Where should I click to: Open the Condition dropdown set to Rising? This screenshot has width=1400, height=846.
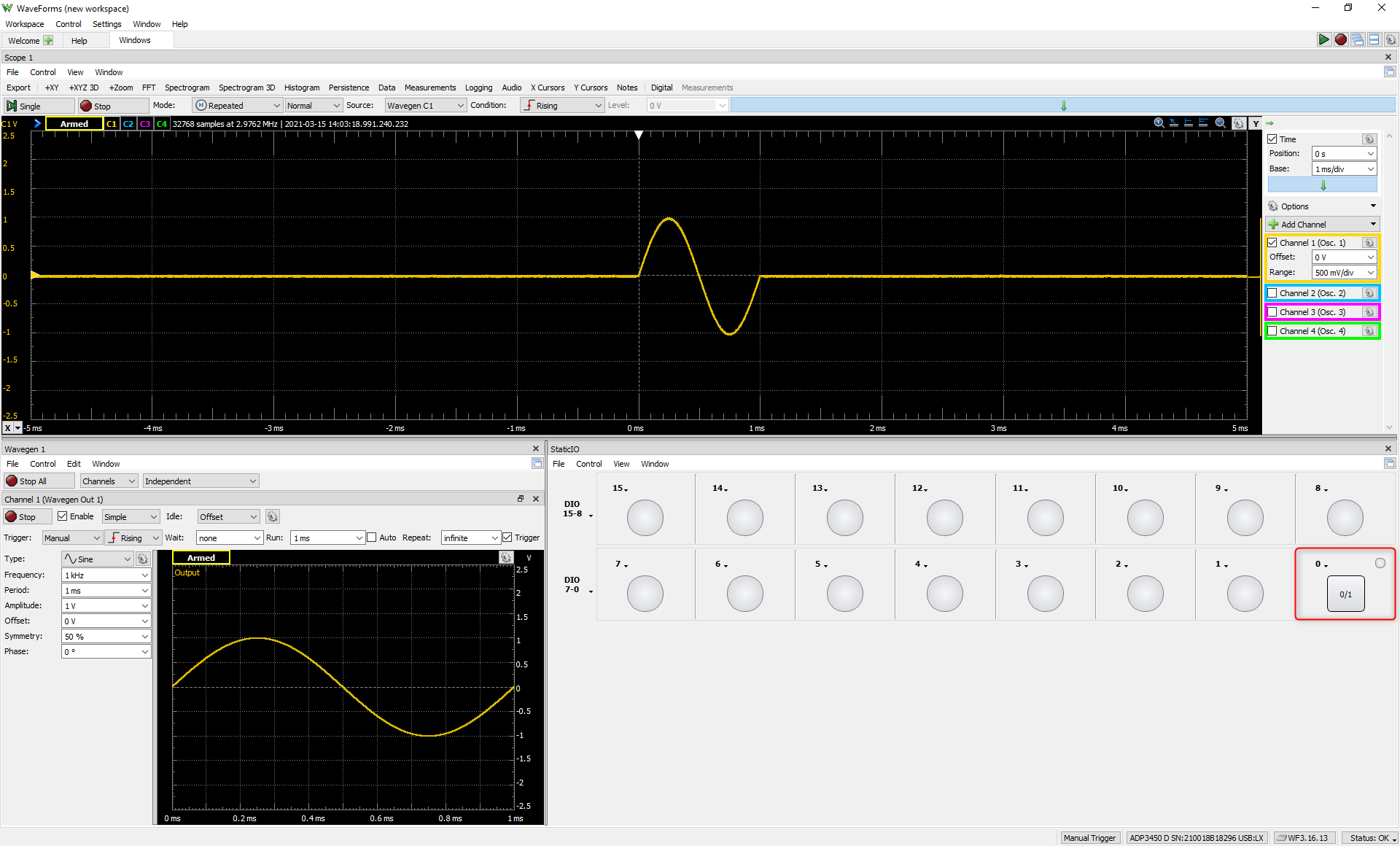[562, 106]
